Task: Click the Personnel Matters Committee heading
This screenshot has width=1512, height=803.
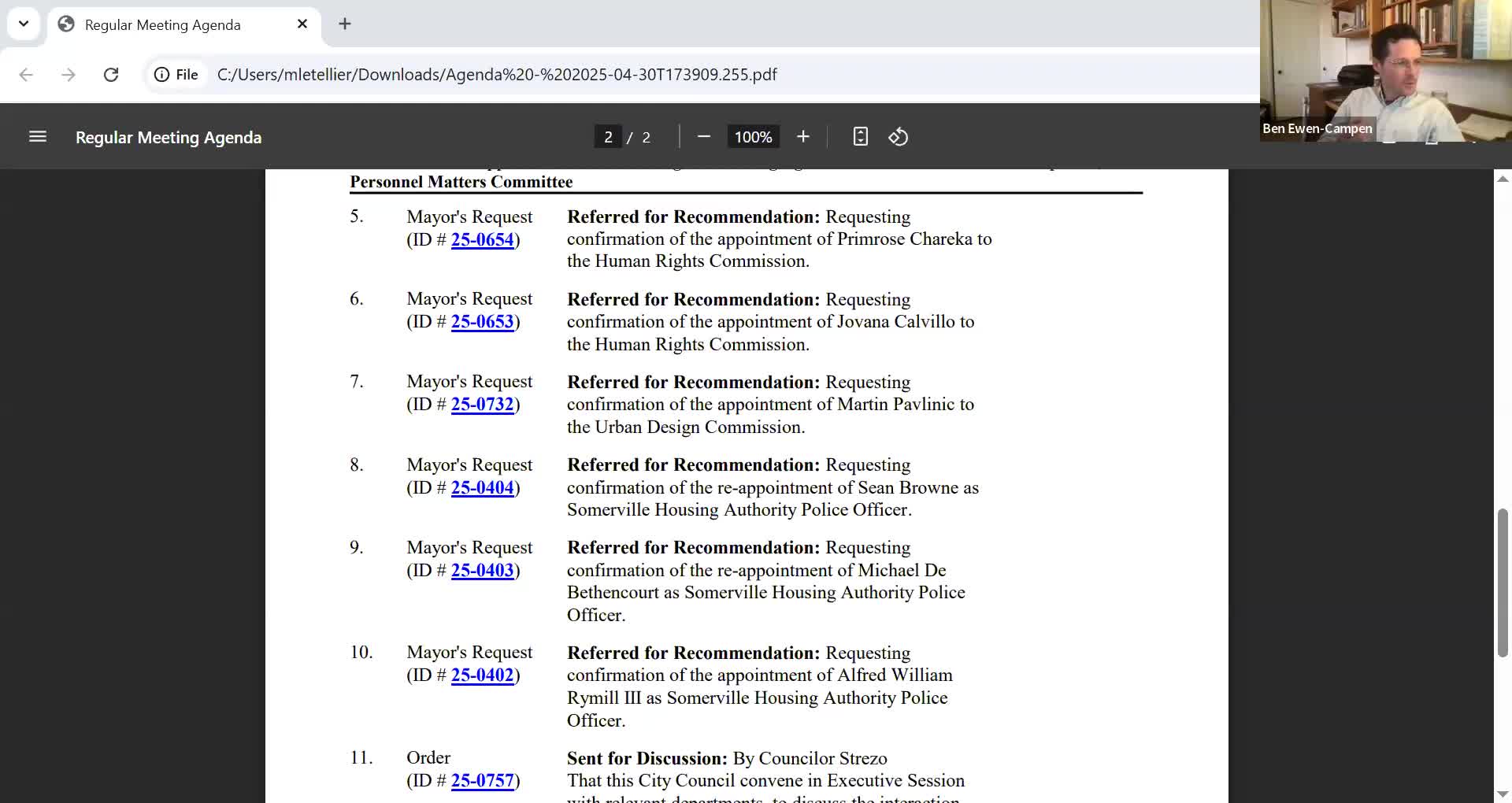Action: (461, 182)
